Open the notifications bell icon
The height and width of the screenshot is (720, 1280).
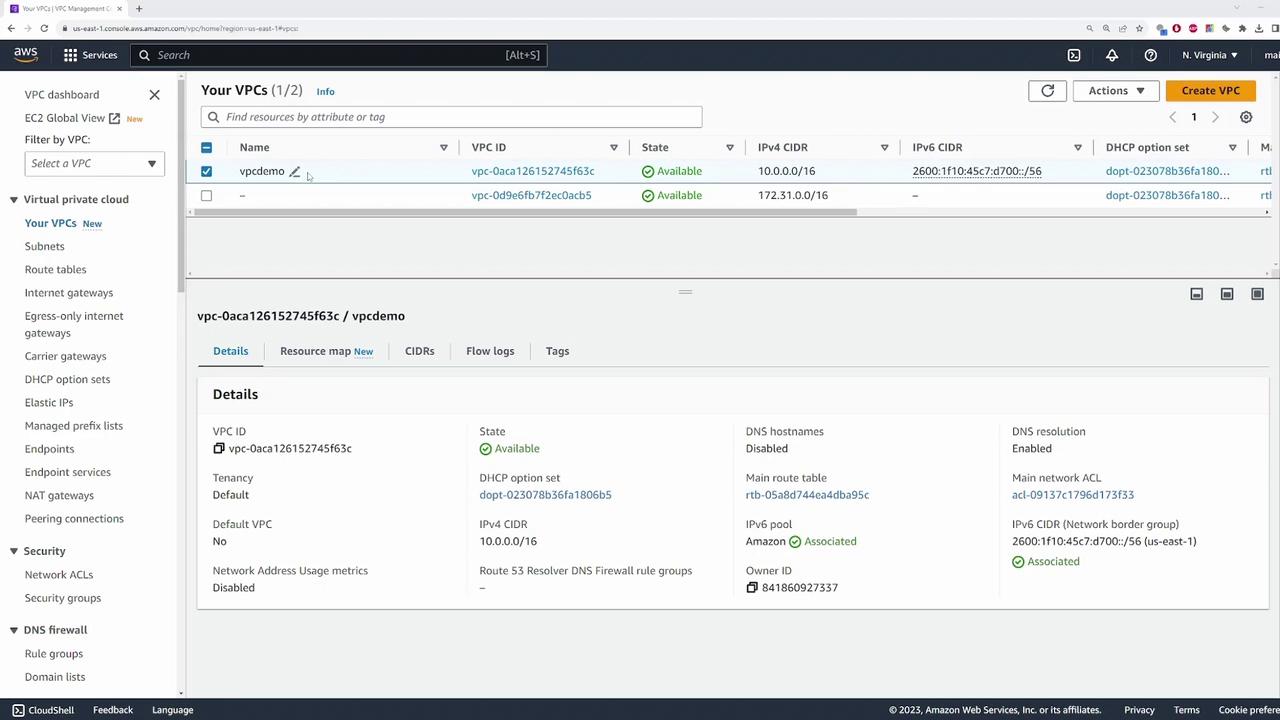coord(1112,55)
